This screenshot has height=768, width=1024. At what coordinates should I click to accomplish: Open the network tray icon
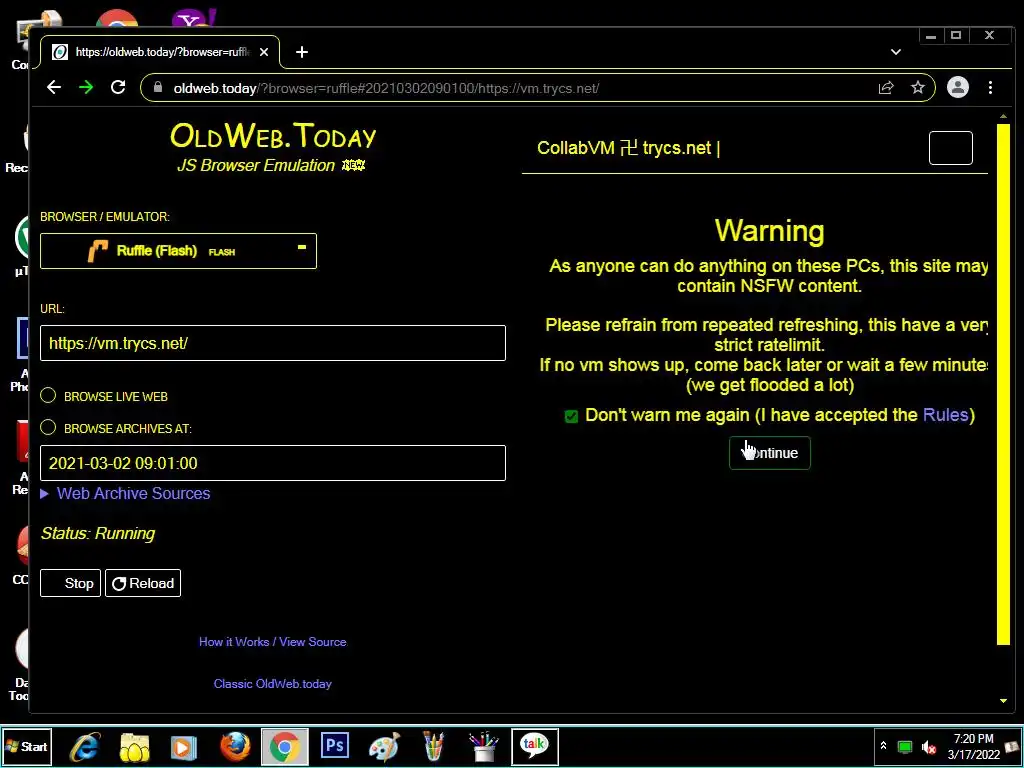coord(904,746)
